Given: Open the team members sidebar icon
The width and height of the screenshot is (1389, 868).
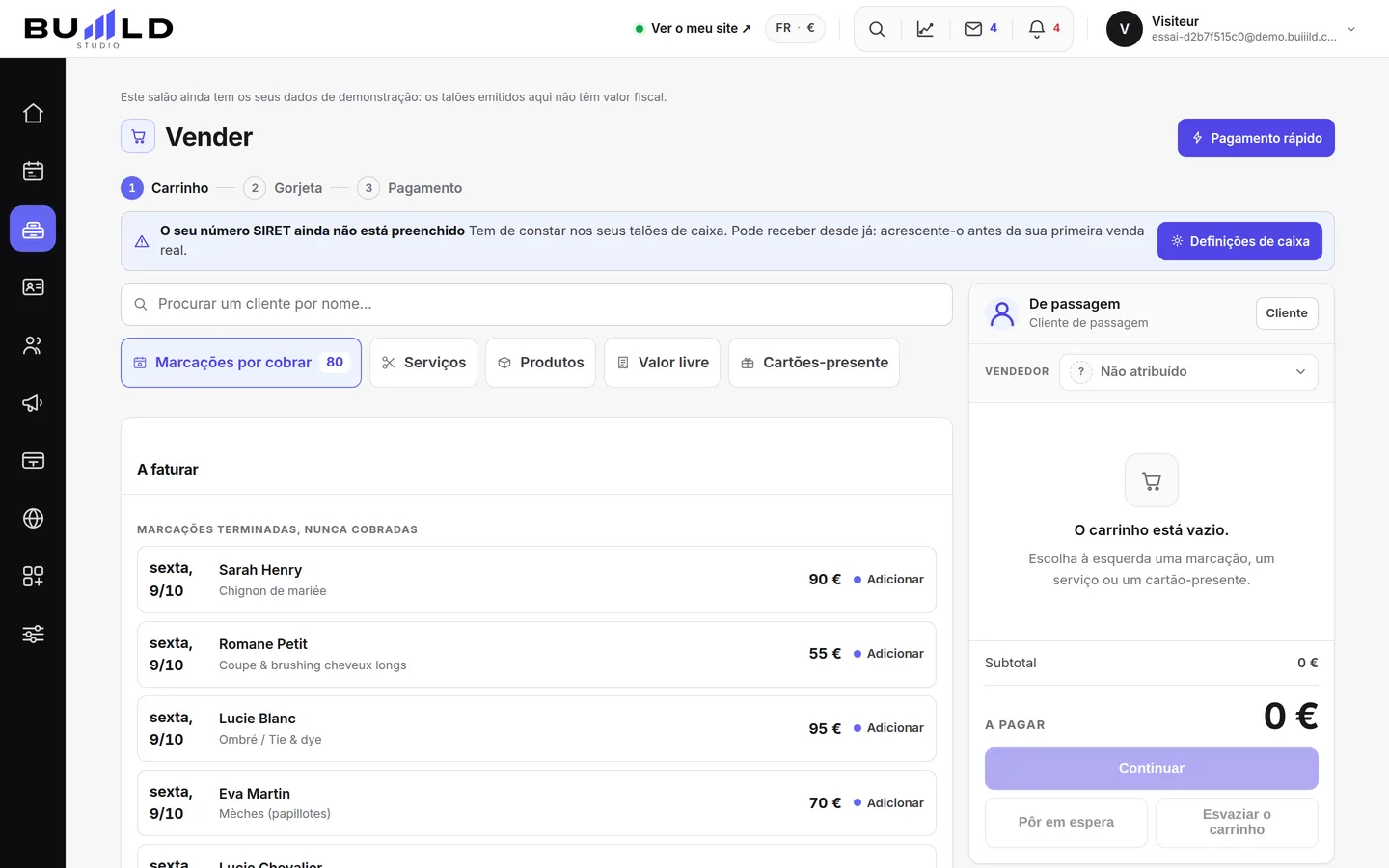Looking at the screenshot, I should (x=33, y=345).
